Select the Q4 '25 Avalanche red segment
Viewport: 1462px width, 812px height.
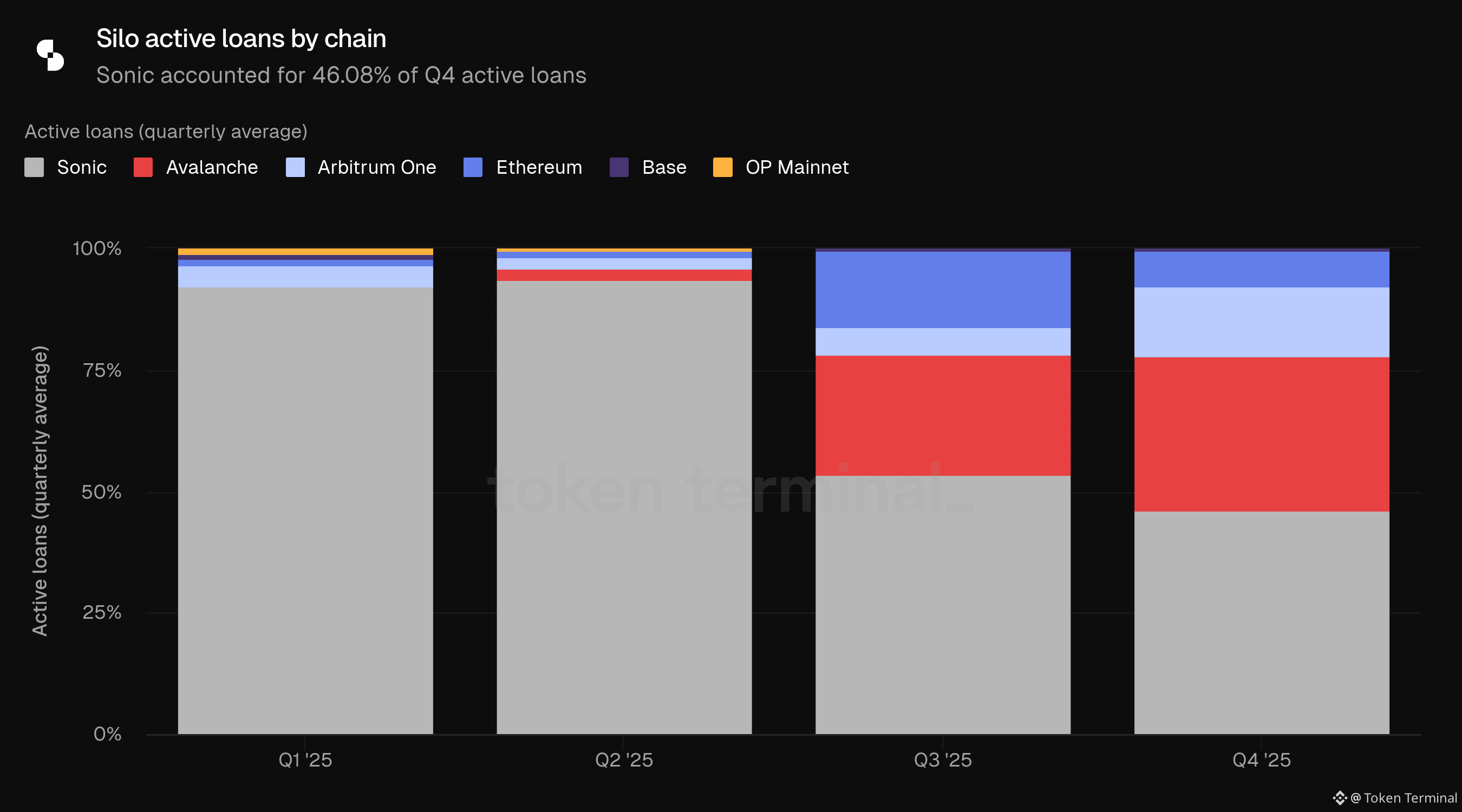click(1261, 434)
